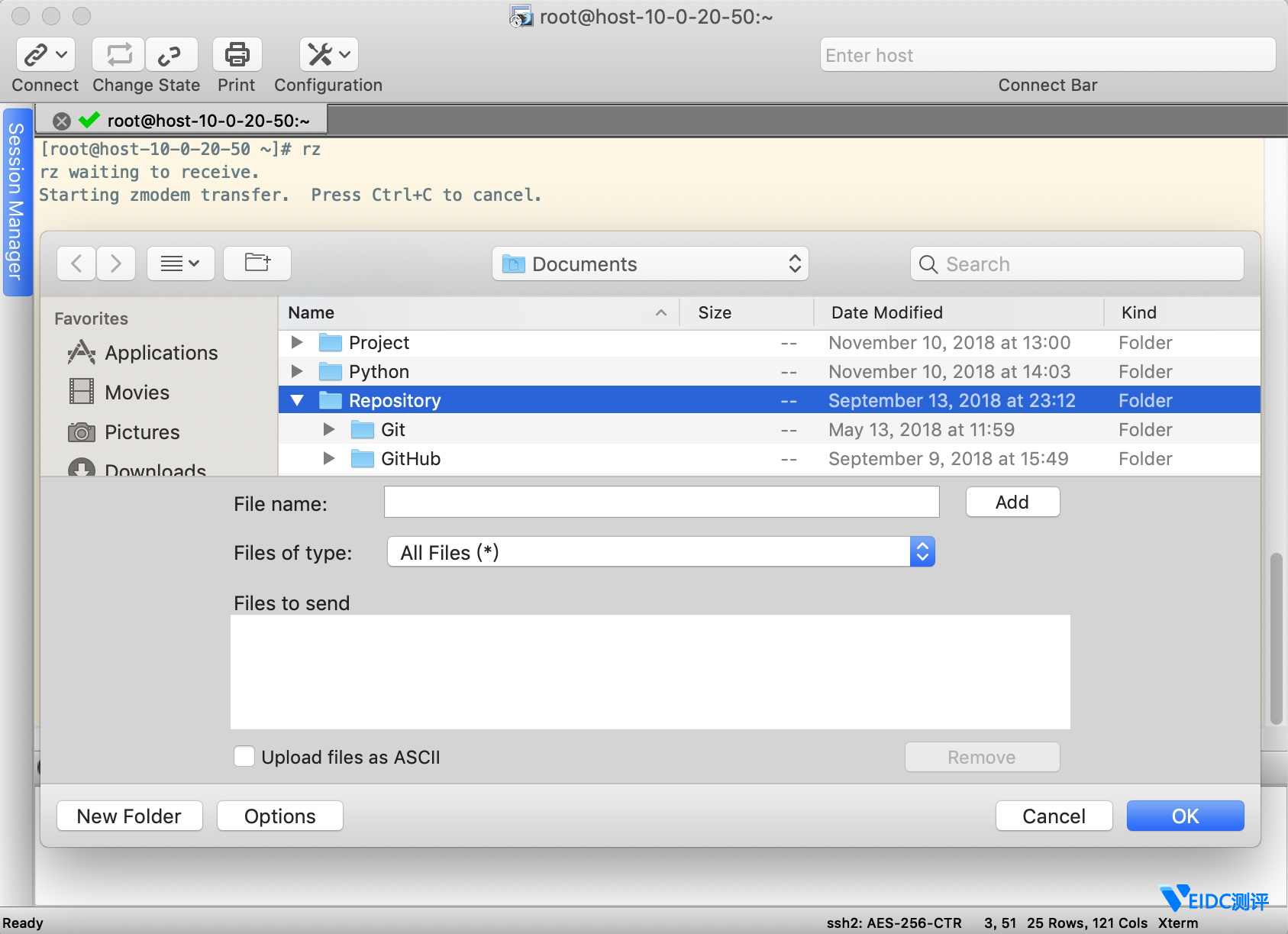This screenshot has width=1288, height=934.
Task: Expand the GitHub folder
Action: [329, 458]
